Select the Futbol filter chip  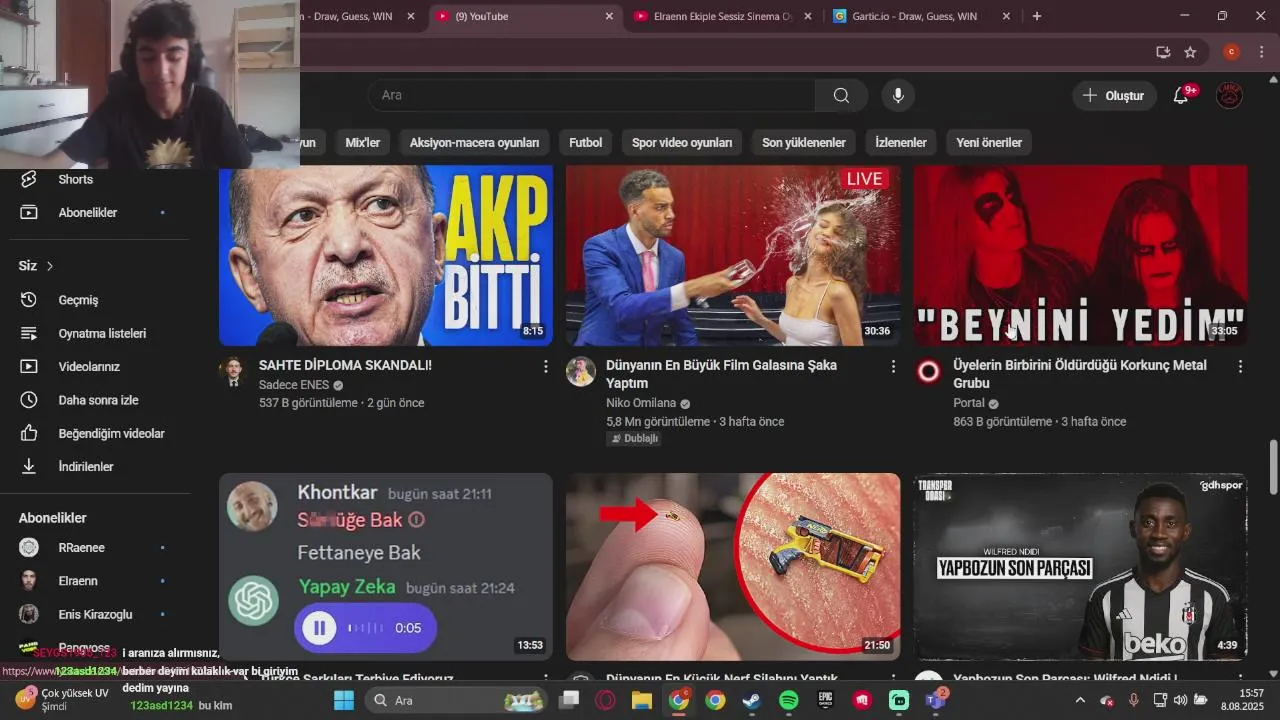tap(585, 142)
